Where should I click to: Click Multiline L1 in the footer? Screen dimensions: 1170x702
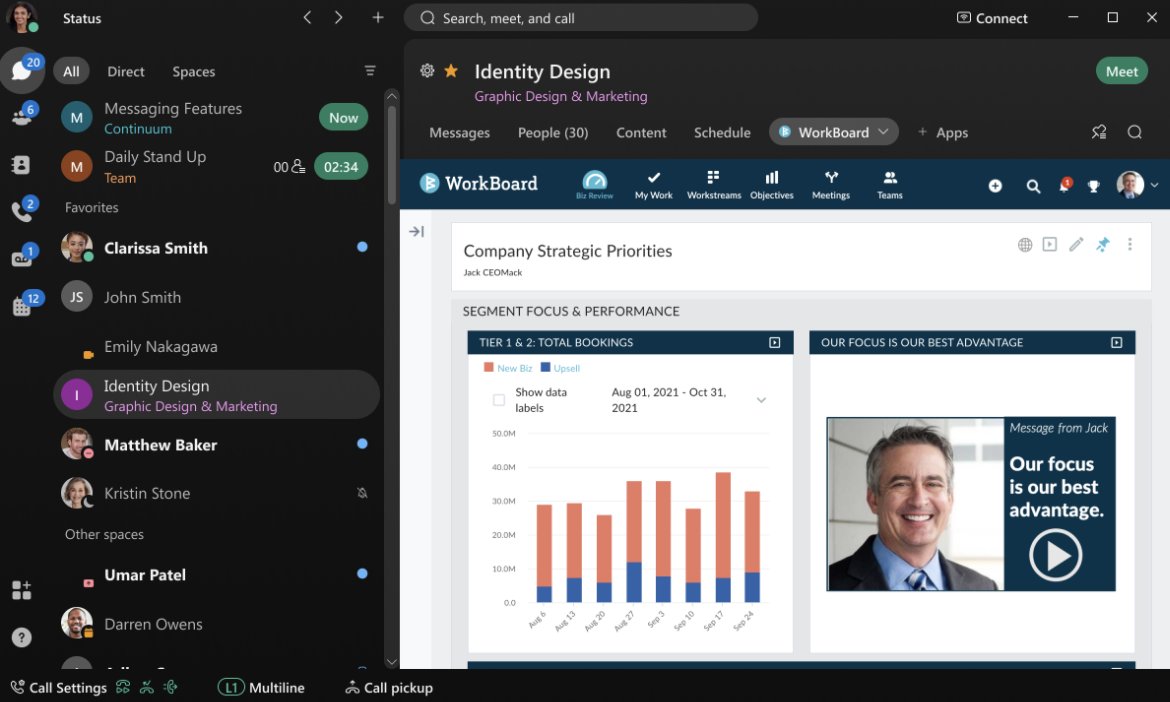(261, 688)
